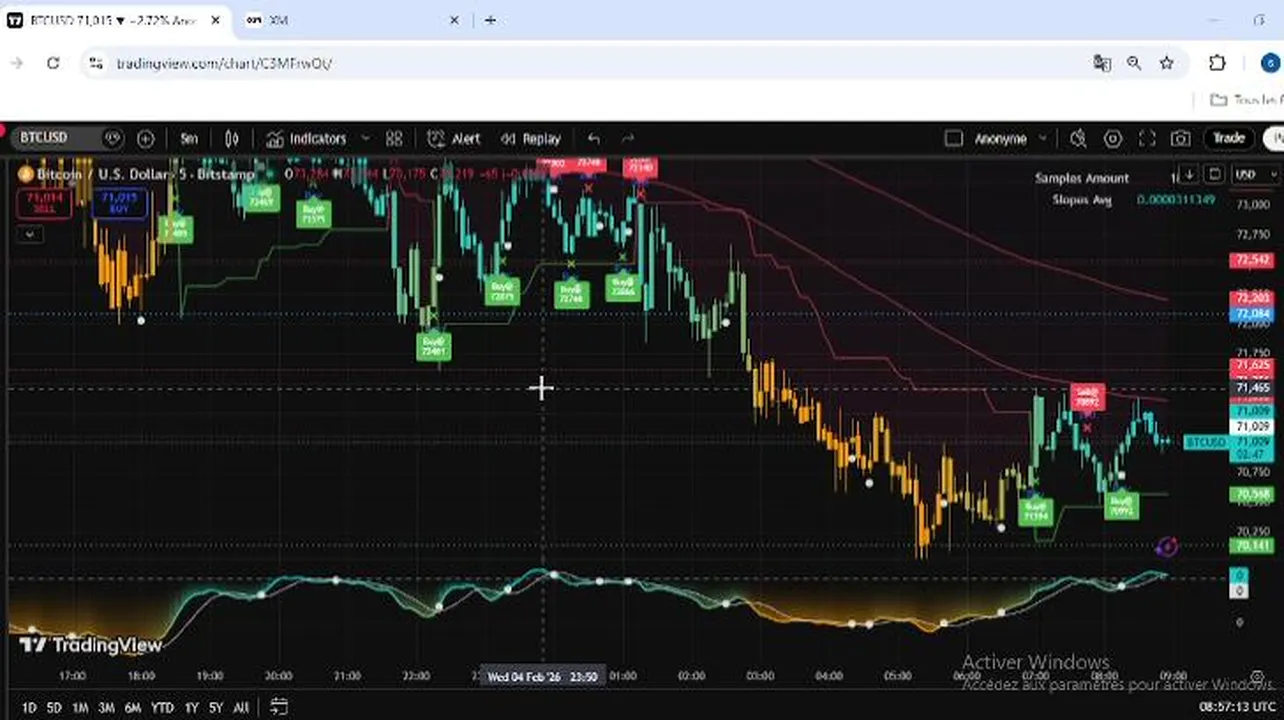The width and height of the screenshot is (1284, 720).
Task: Open time axis settings gear icon
Action: coord(1257,678)
